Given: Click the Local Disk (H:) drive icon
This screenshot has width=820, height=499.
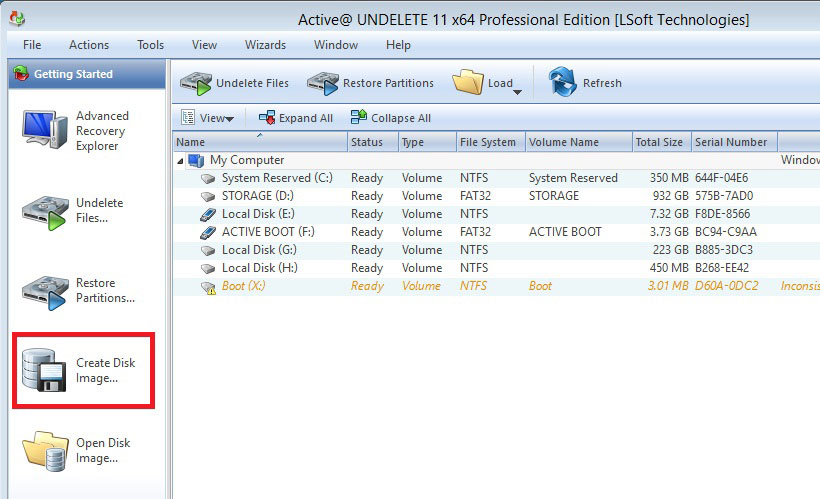Looking at the screenshot, I should click(x=208, y=268).
